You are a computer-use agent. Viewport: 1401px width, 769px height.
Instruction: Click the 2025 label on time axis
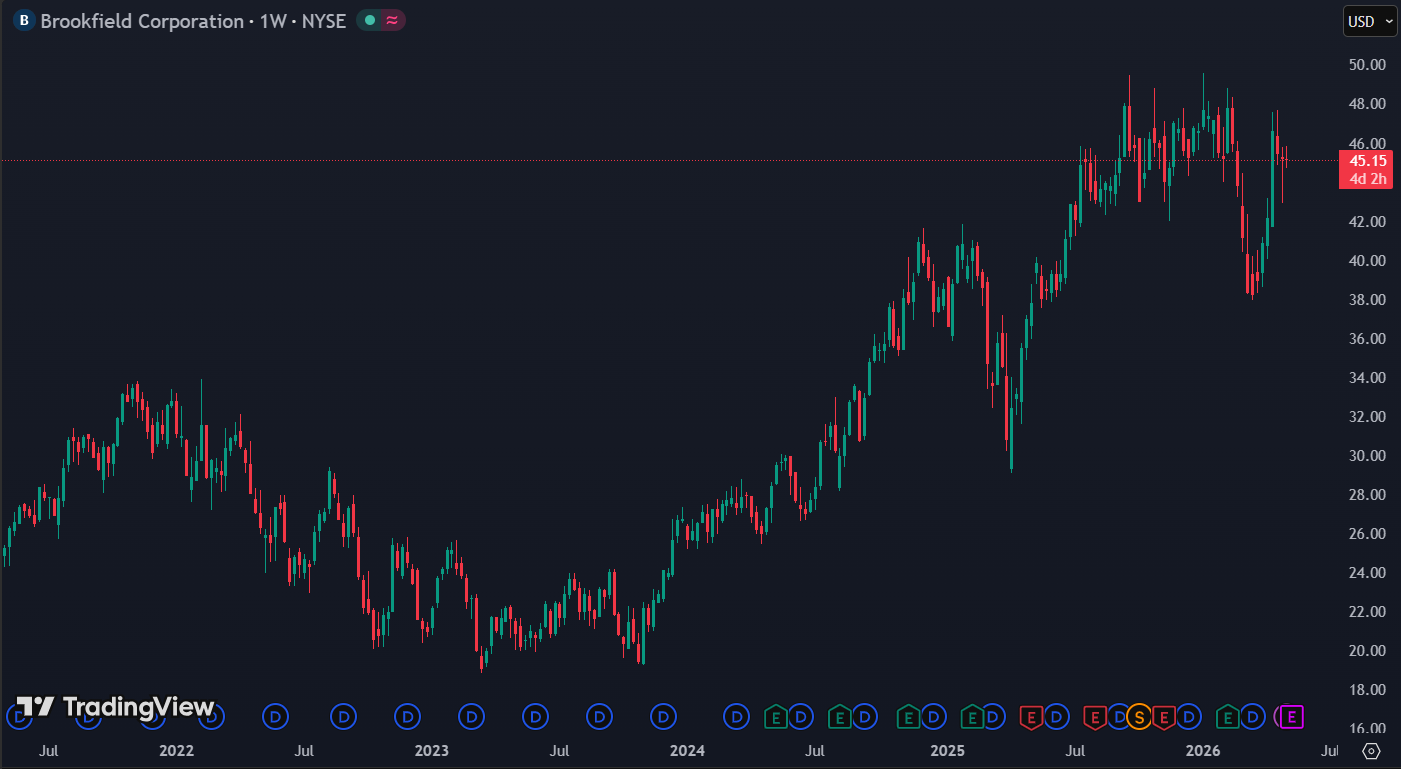[946, 750]
